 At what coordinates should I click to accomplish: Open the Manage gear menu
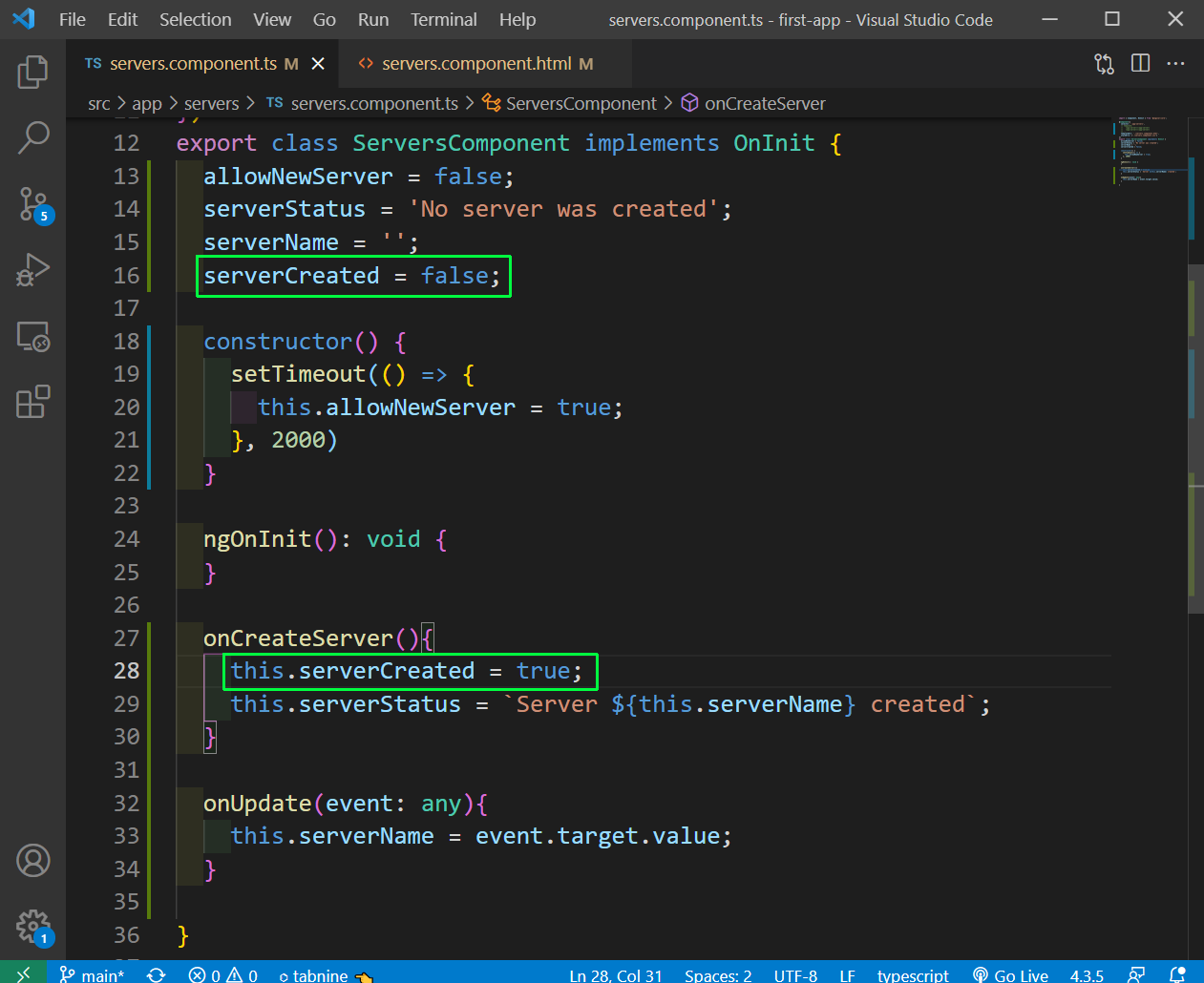(x=32, y=926)
